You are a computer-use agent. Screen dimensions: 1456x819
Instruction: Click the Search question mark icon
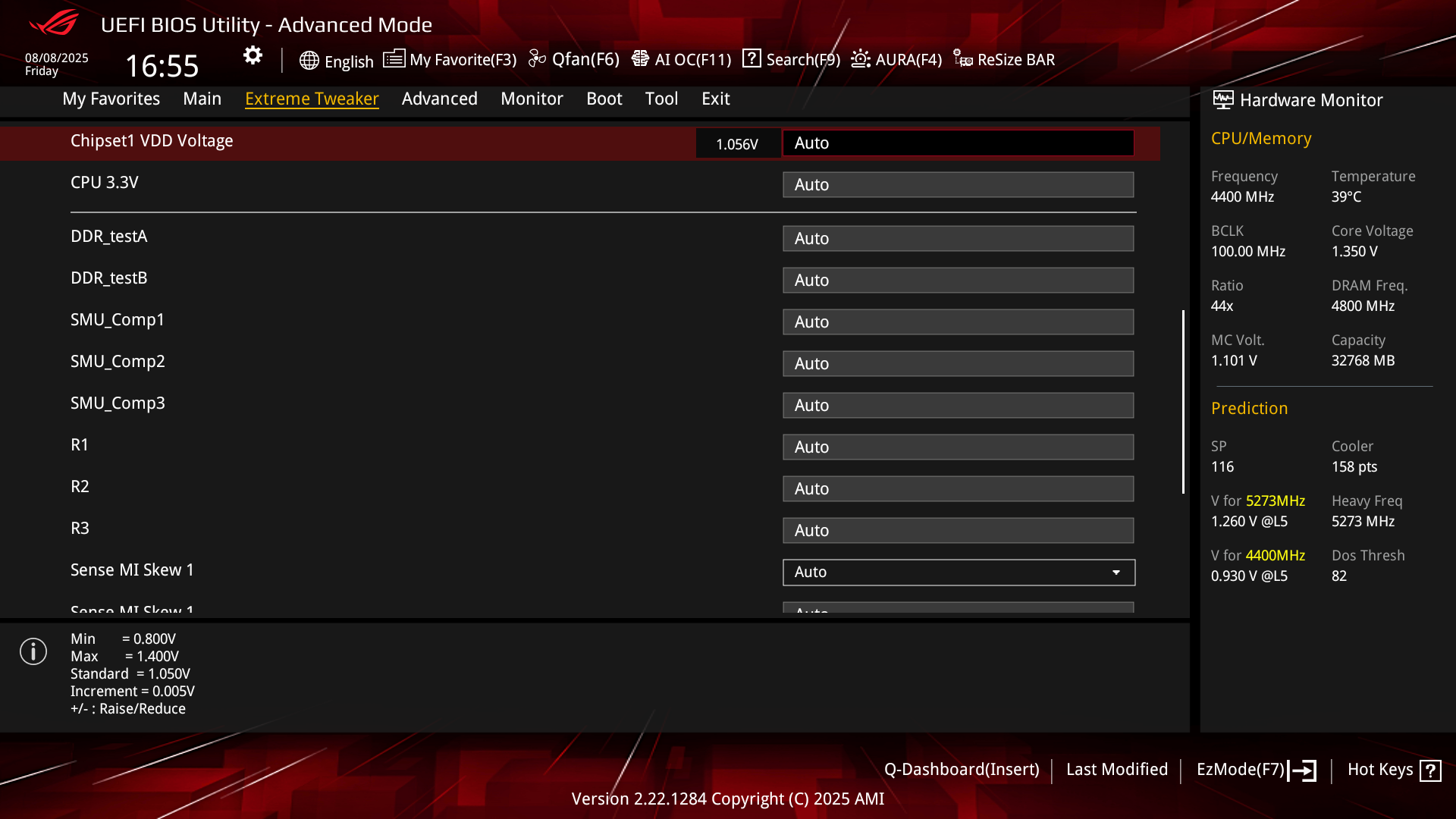752,58
